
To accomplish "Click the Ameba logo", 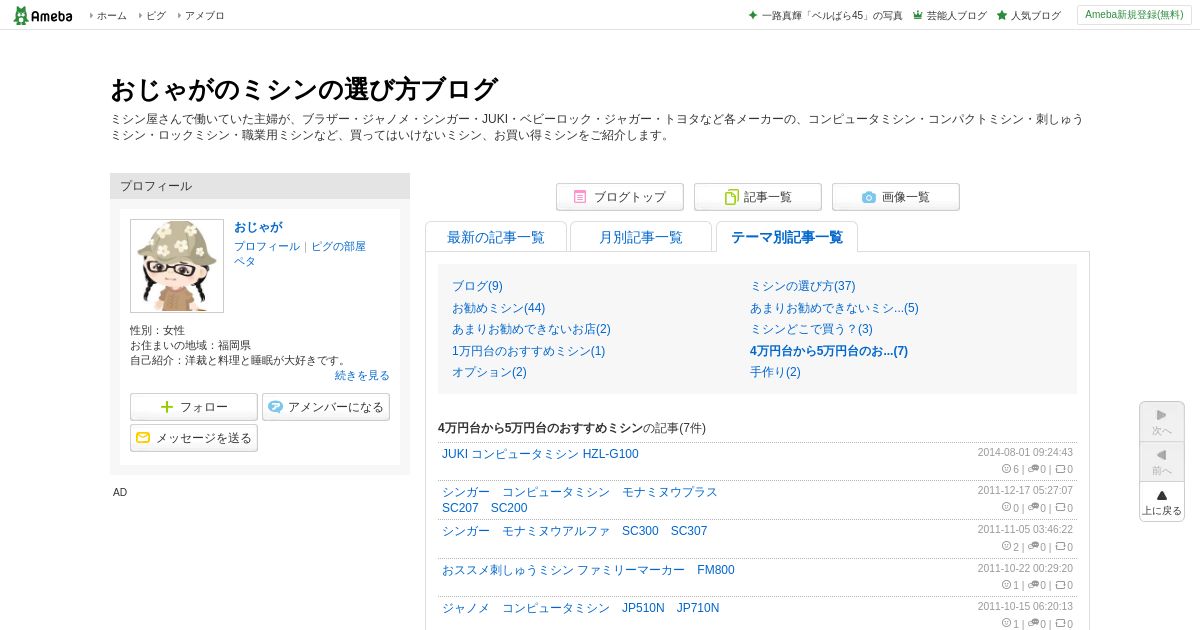I will (43, 15).
